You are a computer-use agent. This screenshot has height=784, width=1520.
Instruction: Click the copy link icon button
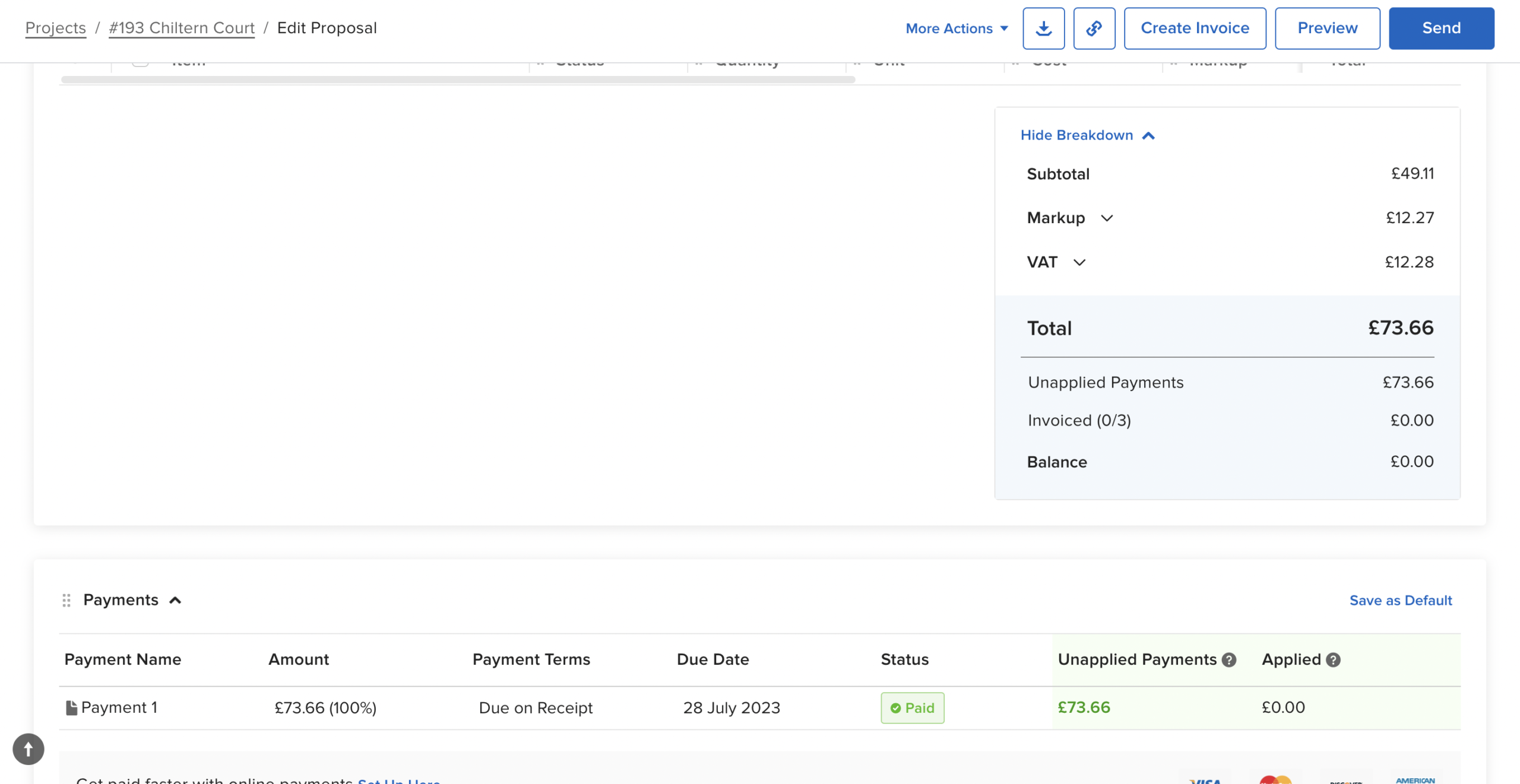[x=1094, y=28]
